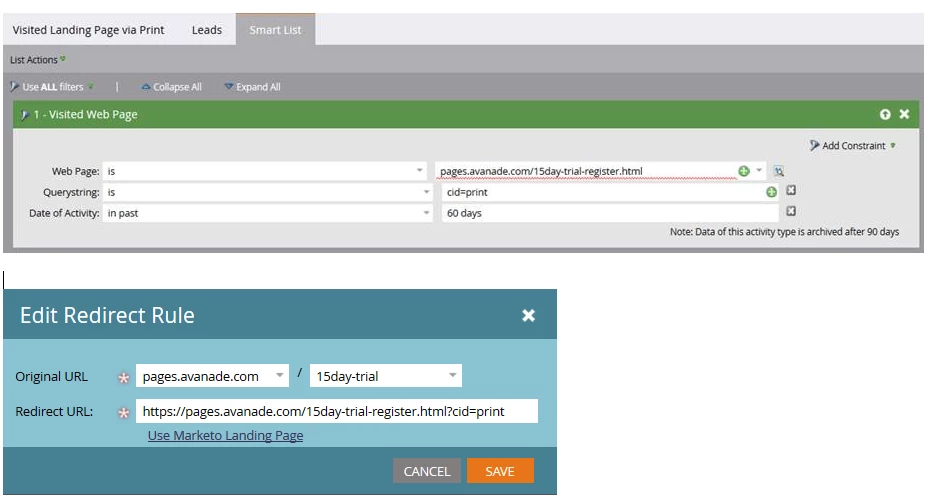This screenshot has width=935, height=502.
Task: Click the Expand All arrow icon
Action: point(228,87)
